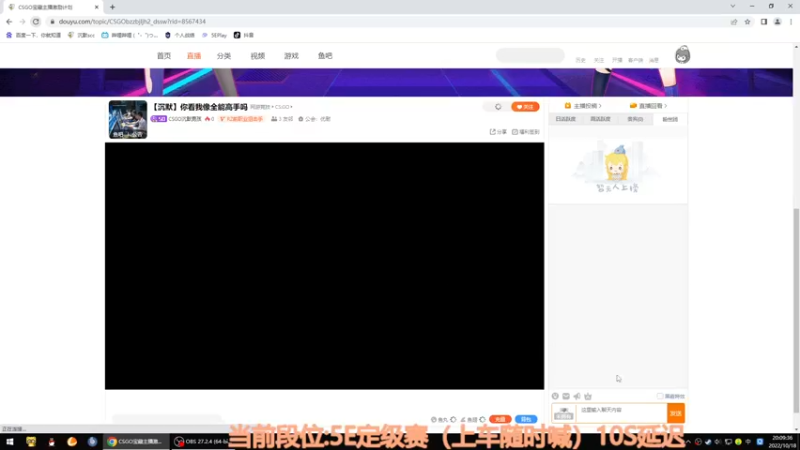Click the clock icon above chat input
The height and width of the screenshot is (450, 800).
[555, 396]
